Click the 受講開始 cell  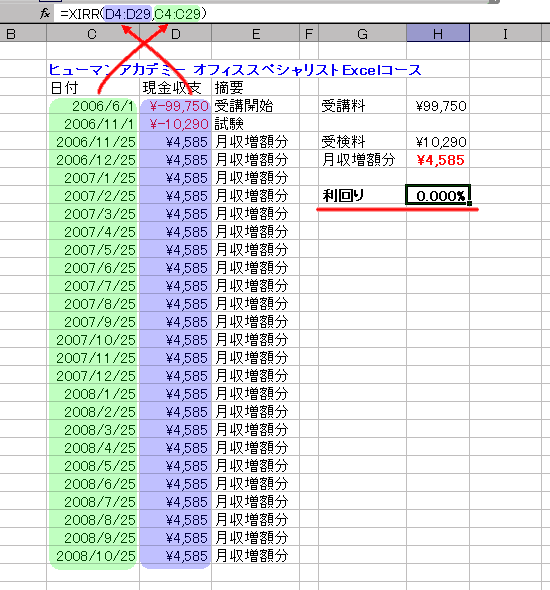[255, 106]
